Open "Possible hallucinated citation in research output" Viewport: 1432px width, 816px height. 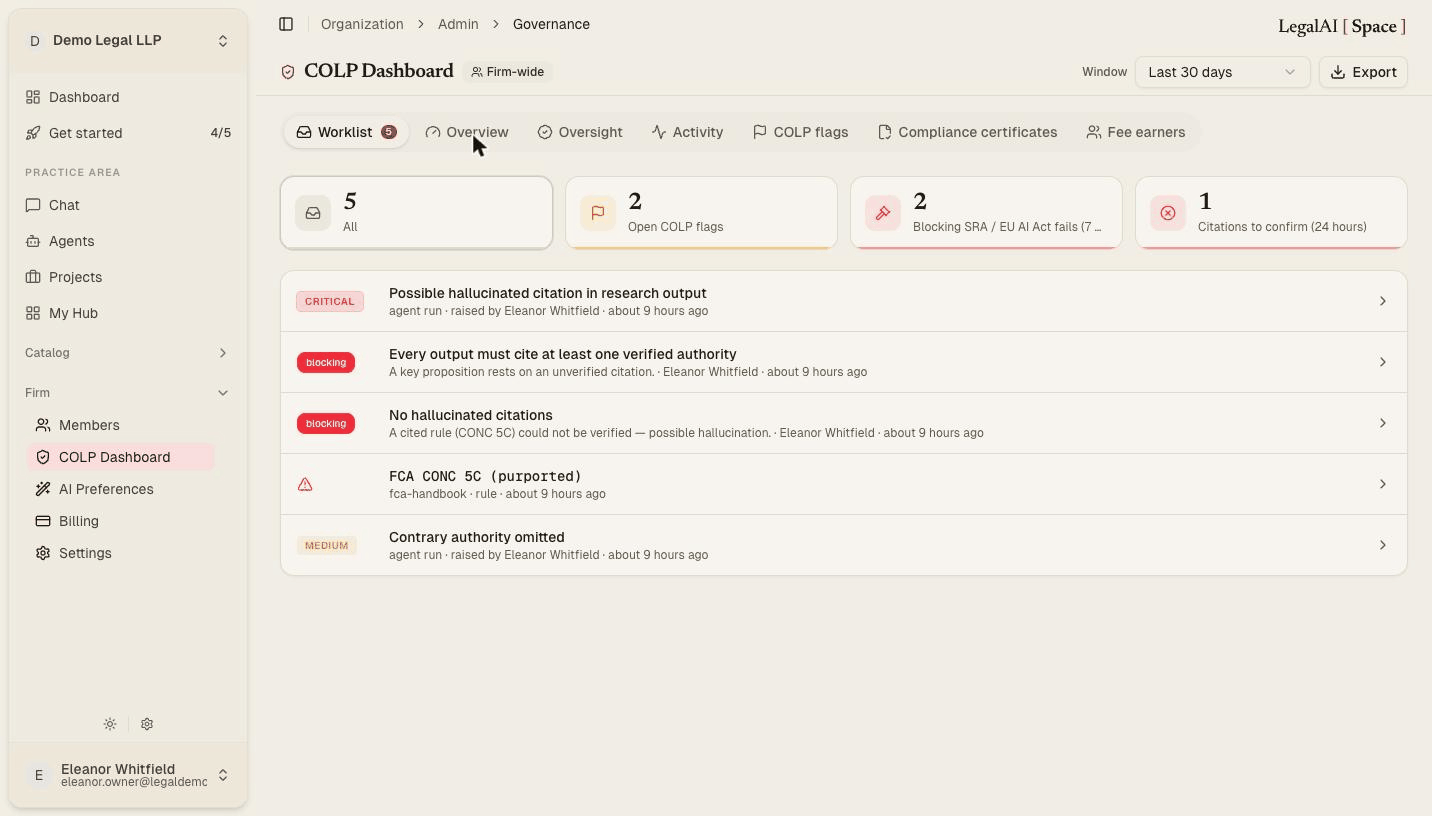pos(844,301)
